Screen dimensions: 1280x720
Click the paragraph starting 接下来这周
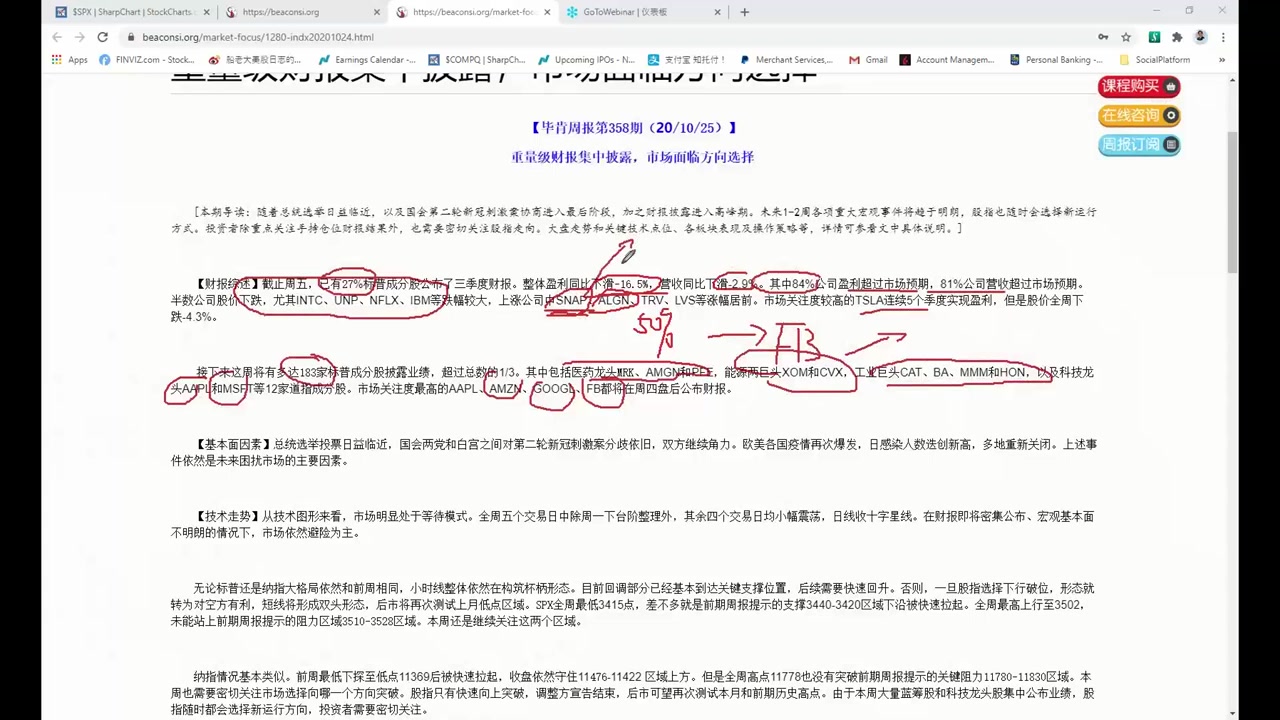[x=633, y=380]
